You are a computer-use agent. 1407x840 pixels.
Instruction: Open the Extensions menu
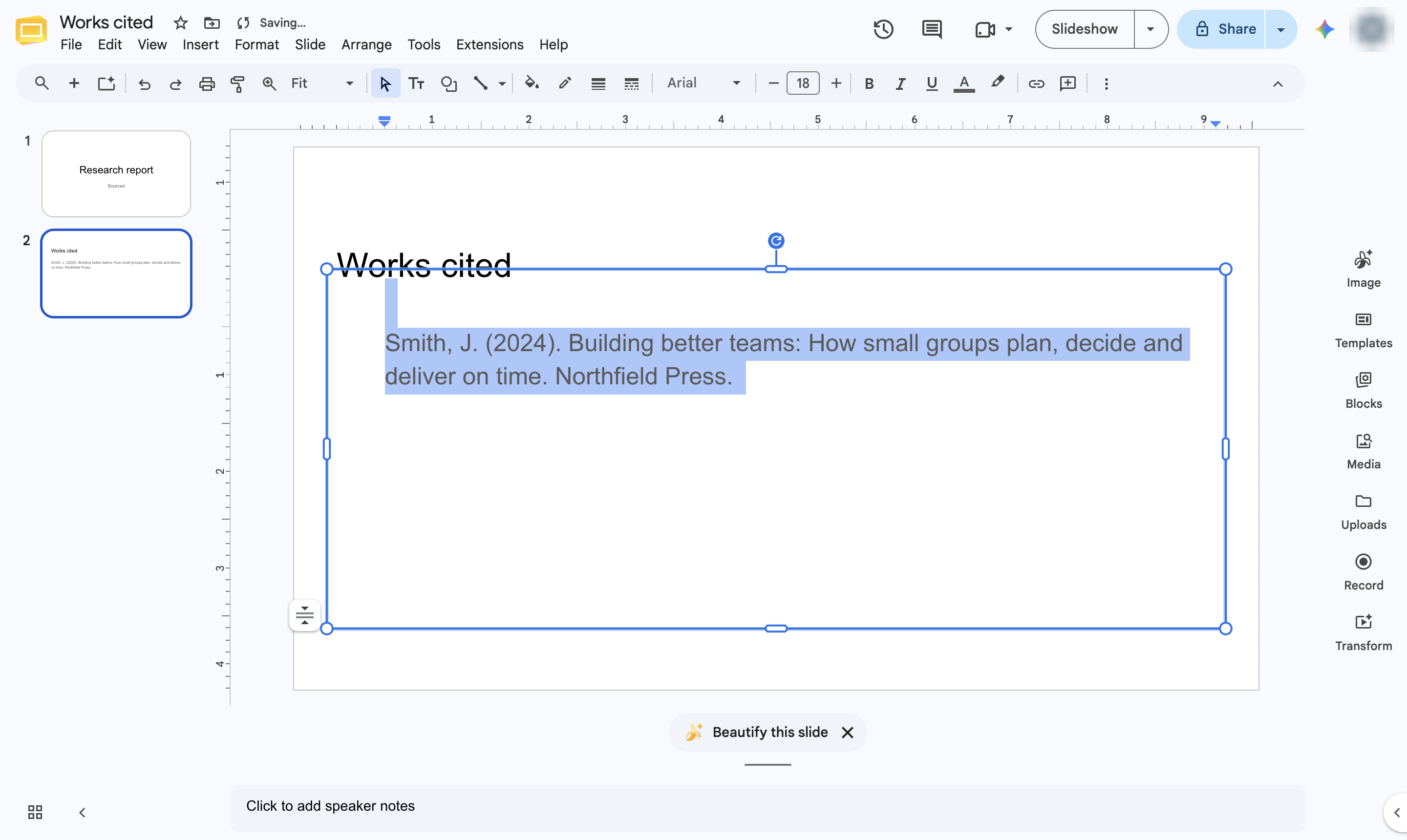489,45
